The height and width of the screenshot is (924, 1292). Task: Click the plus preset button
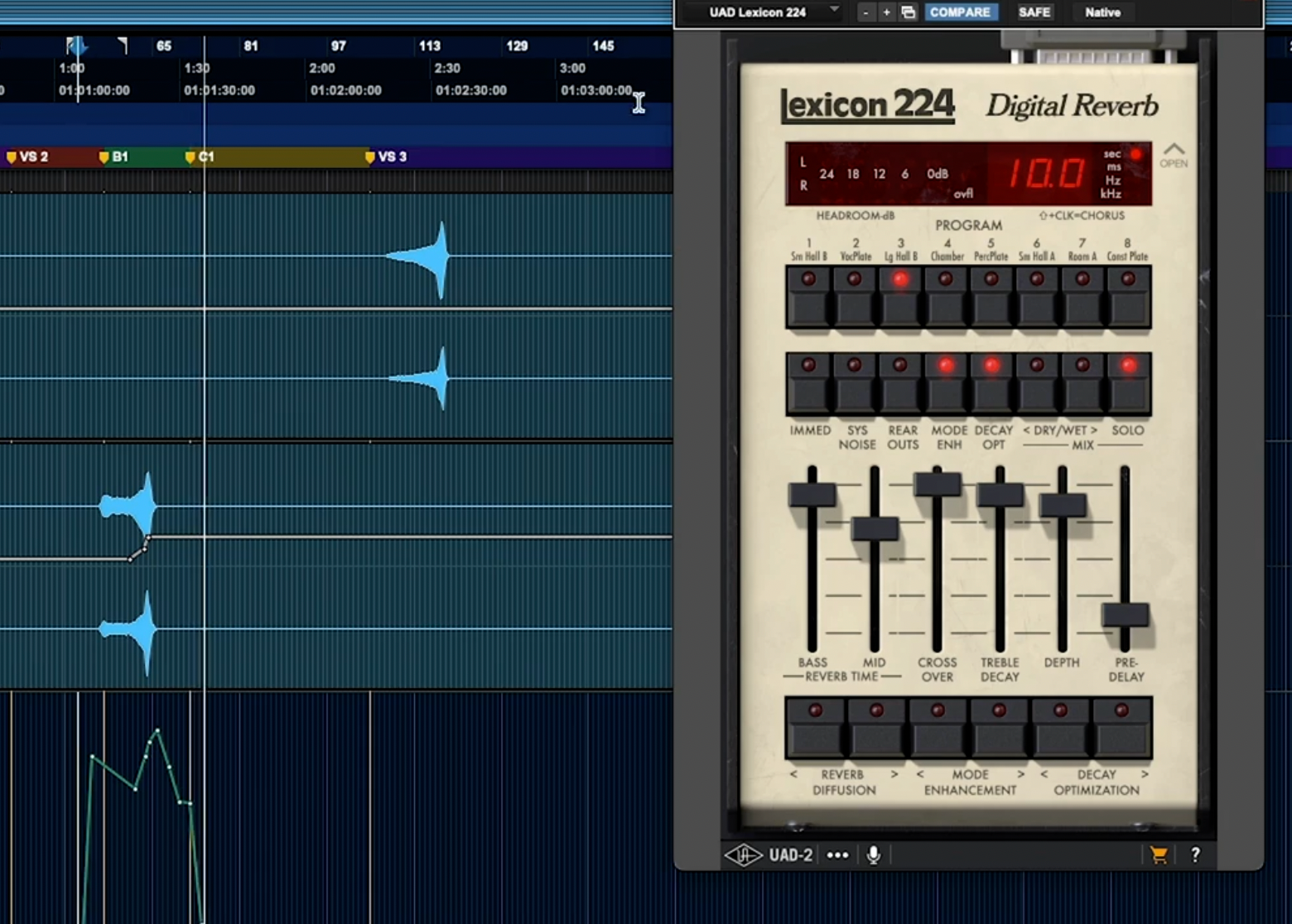(886, 12)
